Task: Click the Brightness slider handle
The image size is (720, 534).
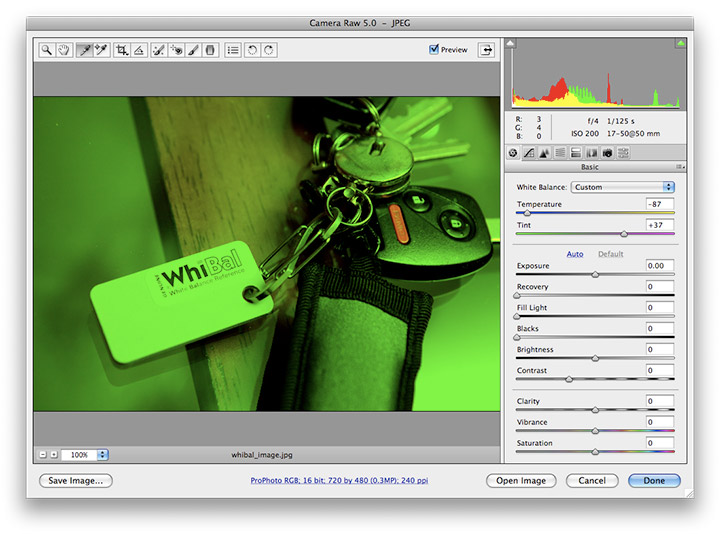Action: (595, 359)
